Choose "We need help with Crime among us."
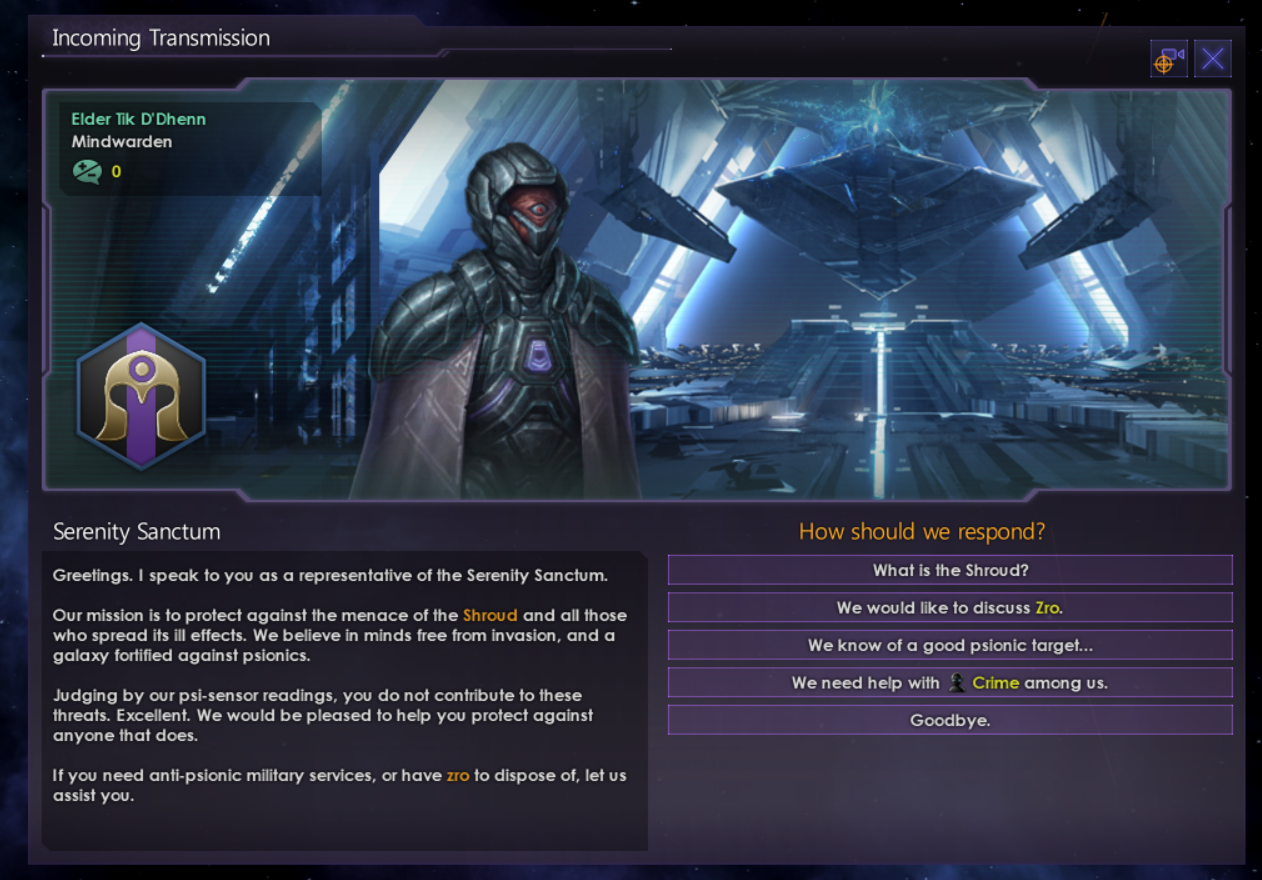 (x=950, y=682)
